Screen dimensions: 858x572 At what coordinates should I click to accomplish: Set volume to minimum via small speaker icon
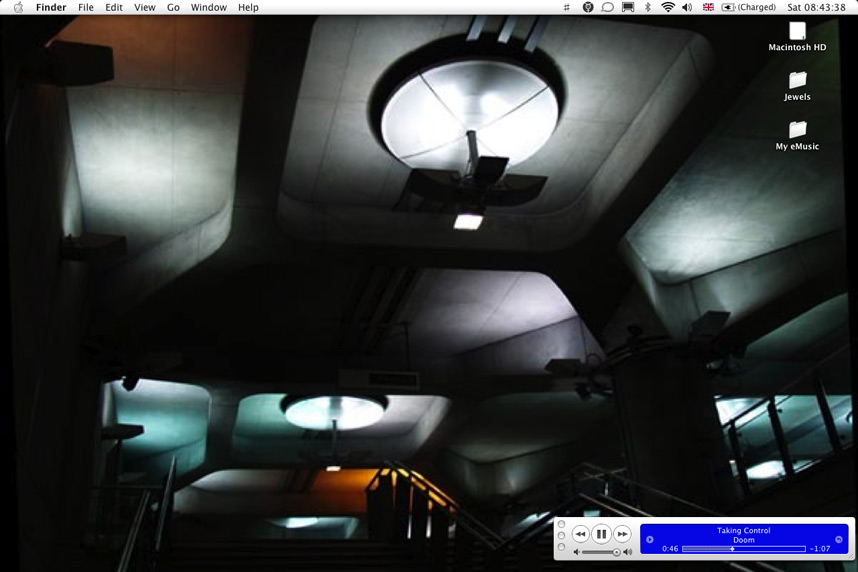[x=576, y=552]
